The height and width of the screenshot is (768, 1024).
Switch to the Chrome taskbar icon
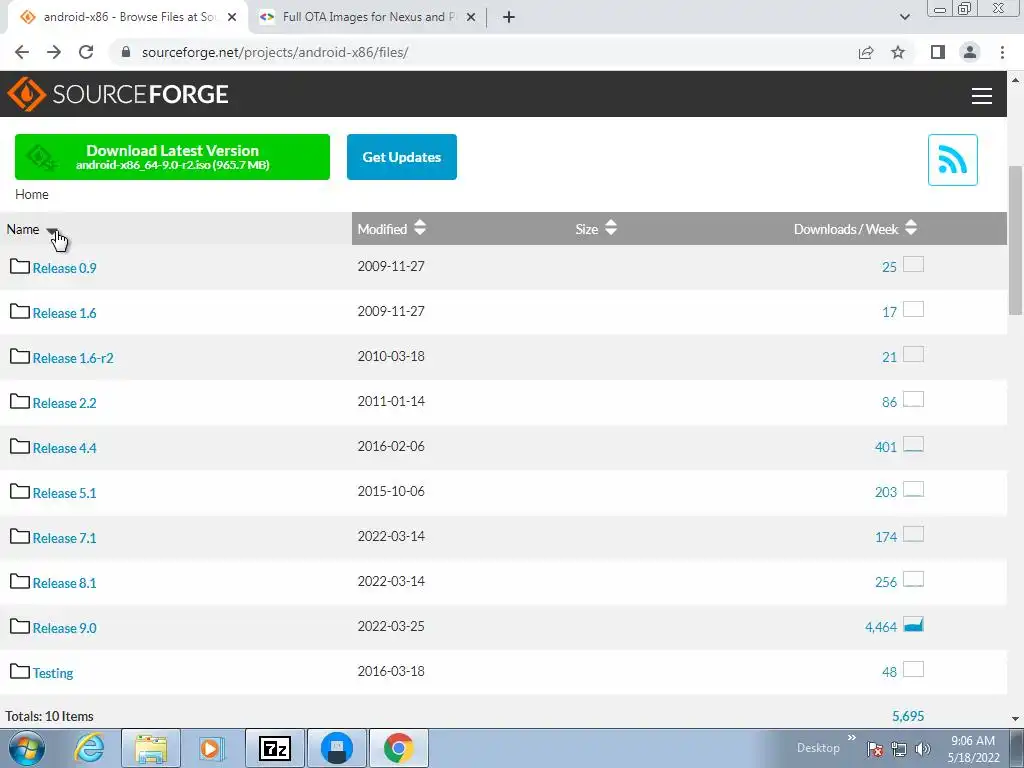[398, 748]
